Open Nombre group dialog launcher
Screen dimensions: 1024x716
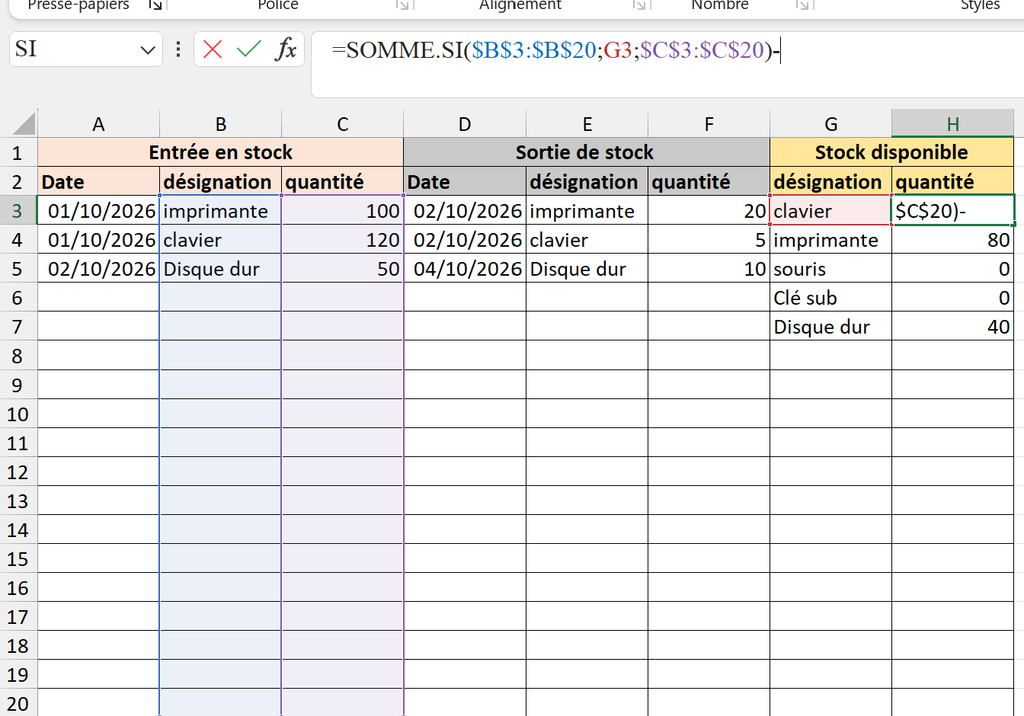(x=803, y=5)
